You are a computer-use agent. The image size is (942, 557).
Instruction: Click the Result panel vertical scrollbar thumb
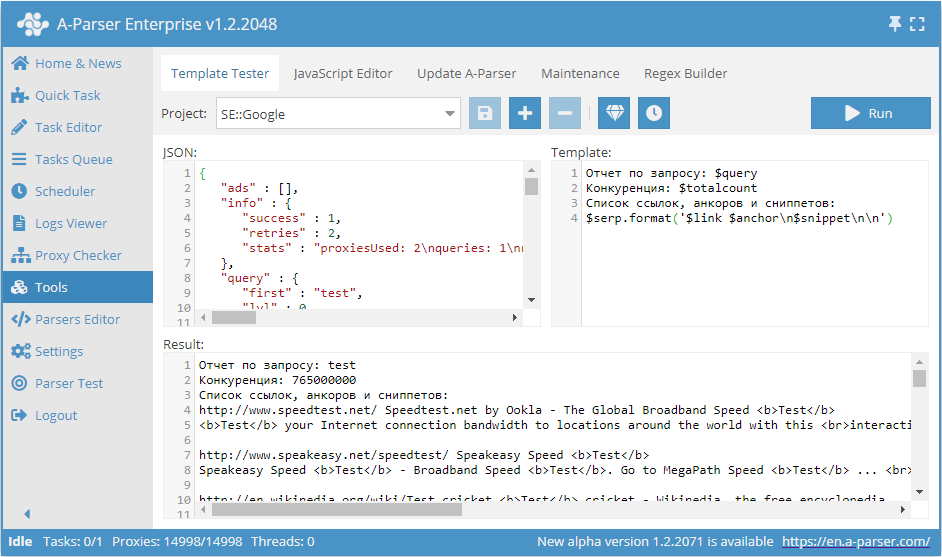click(919, 378)
